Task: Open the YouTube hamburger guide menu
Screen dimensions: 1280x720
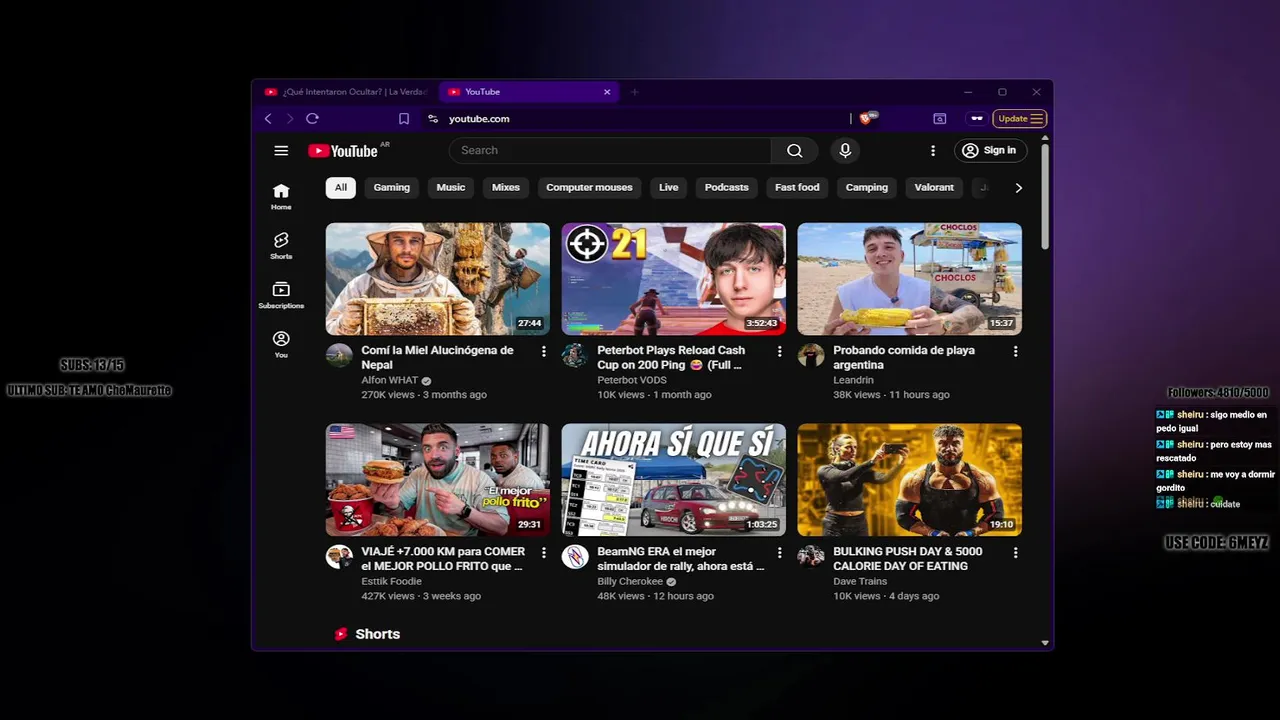Action: [281, 151]
